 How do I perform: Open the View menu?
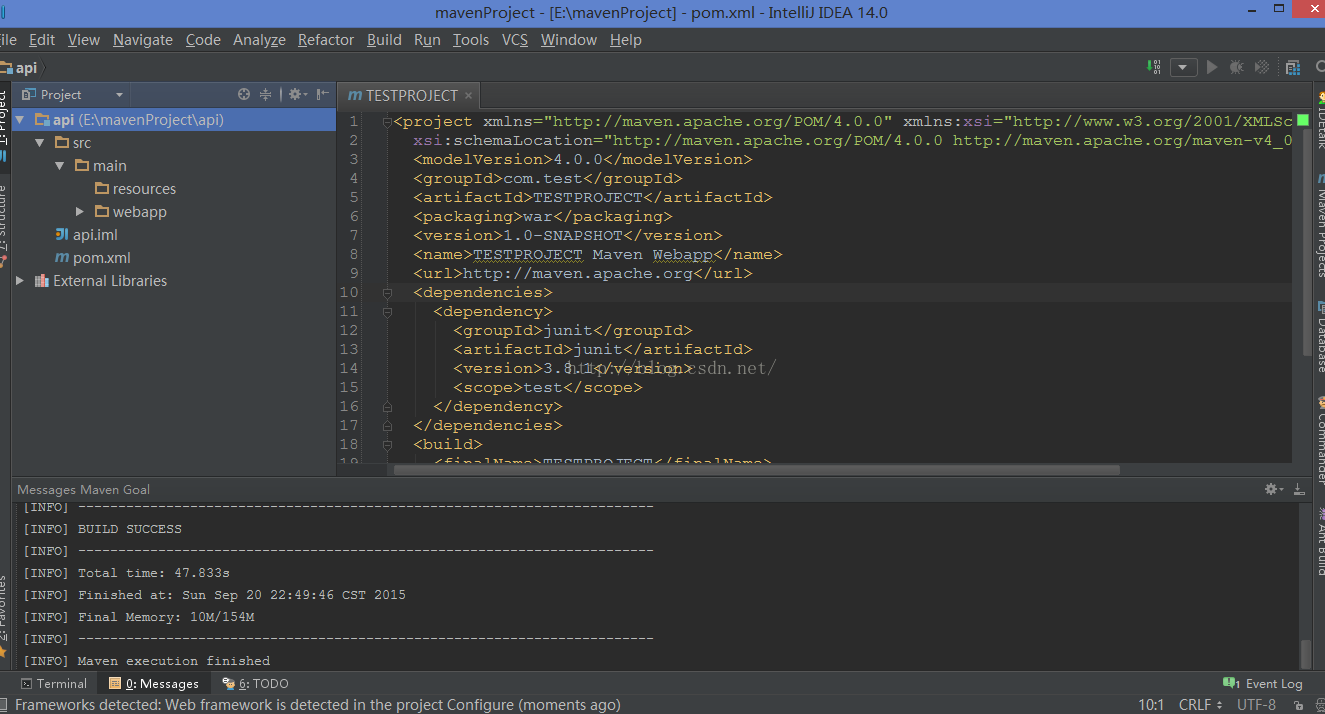click(83, 39)
